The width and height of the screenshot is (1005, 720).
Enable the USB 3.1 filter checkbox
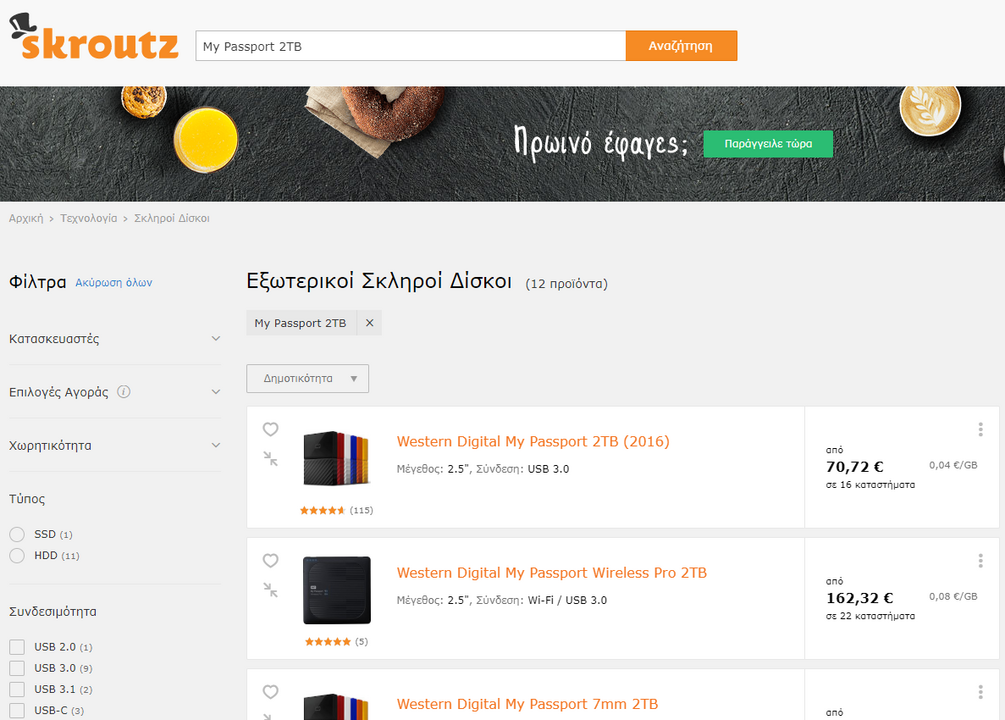17,689
